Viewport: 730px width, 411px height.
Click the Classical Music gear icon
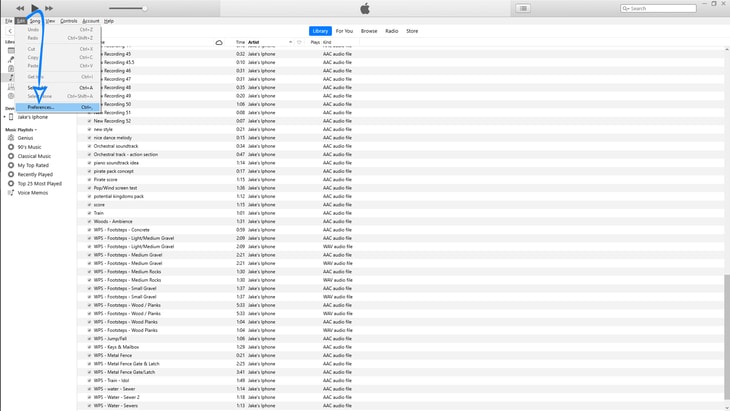(x=11, y=156)
